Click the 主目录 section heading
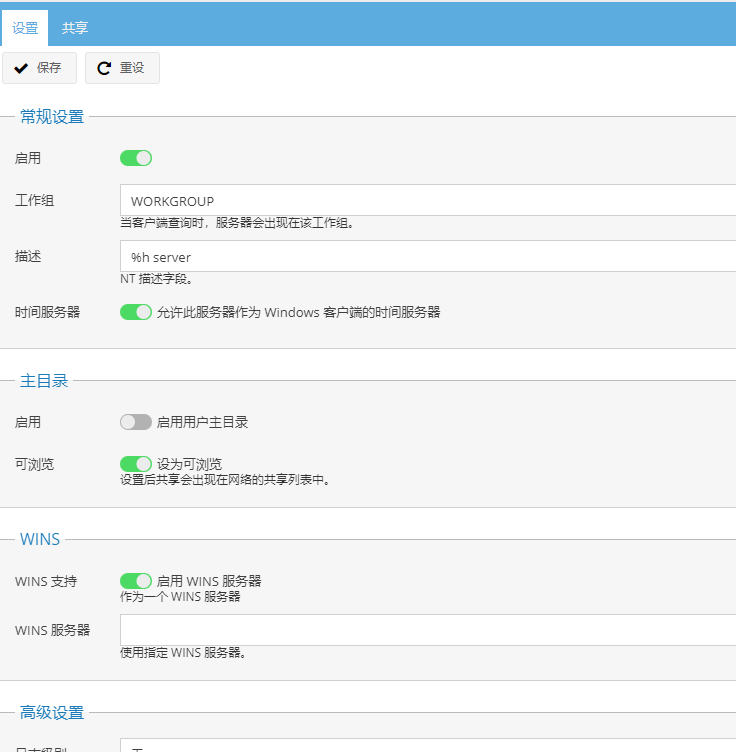This screenshot has height=752, width=736. [x=44, y=381]
